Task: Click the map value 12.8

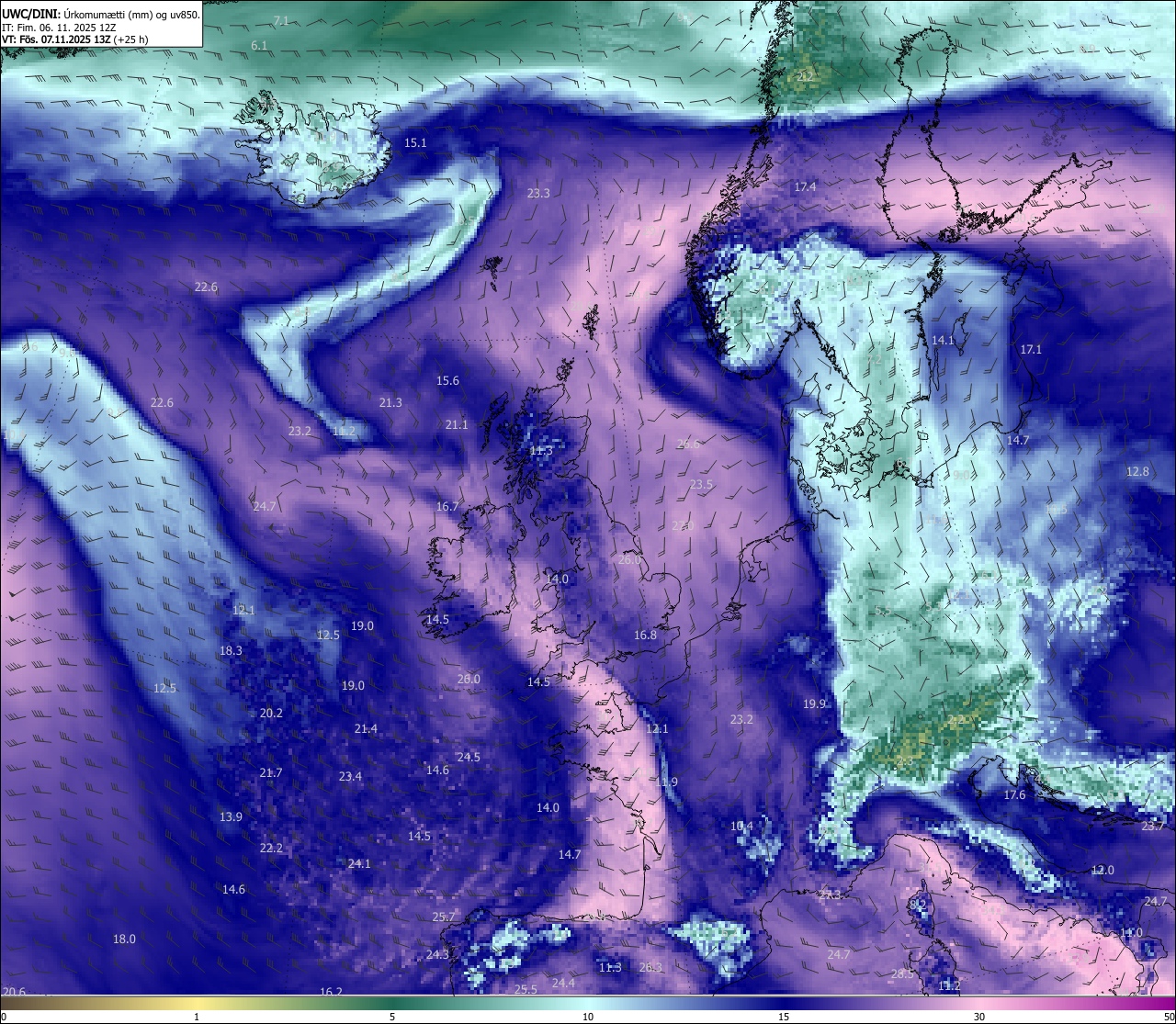Action: tap(1137, 471)
